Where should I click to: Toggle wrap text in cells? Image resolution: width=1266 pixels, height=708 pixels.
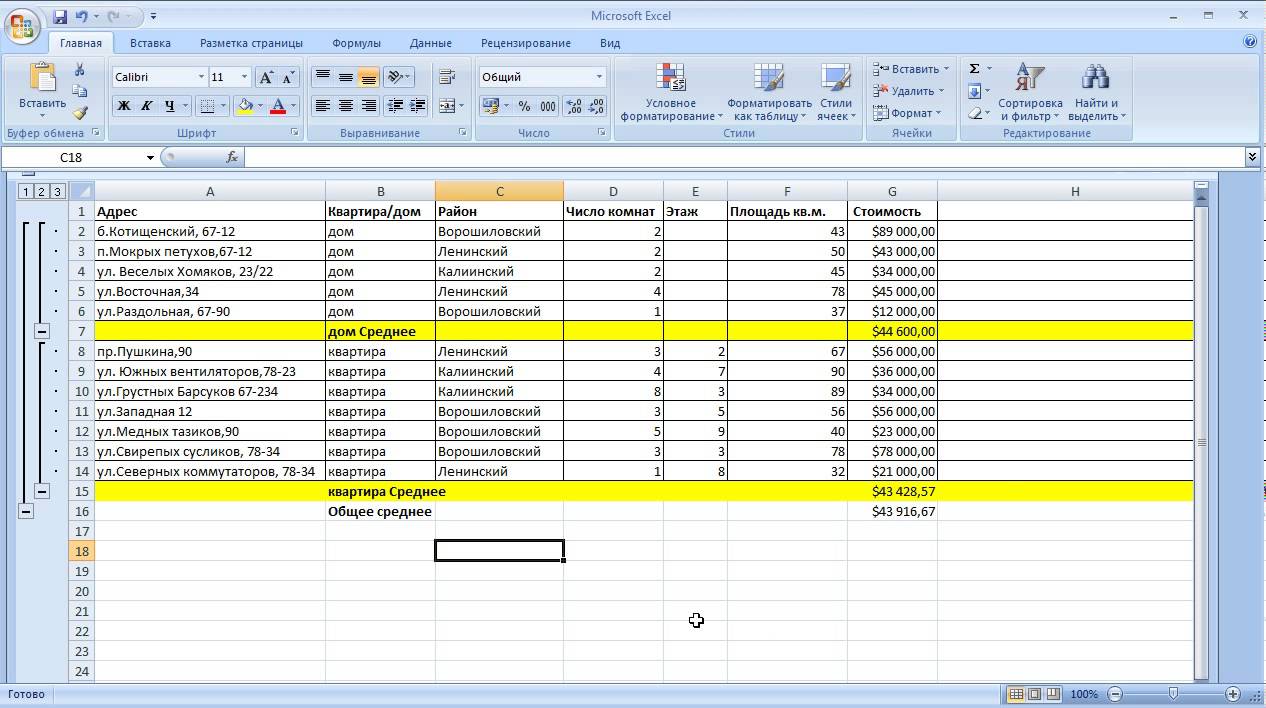click(447, 77)
